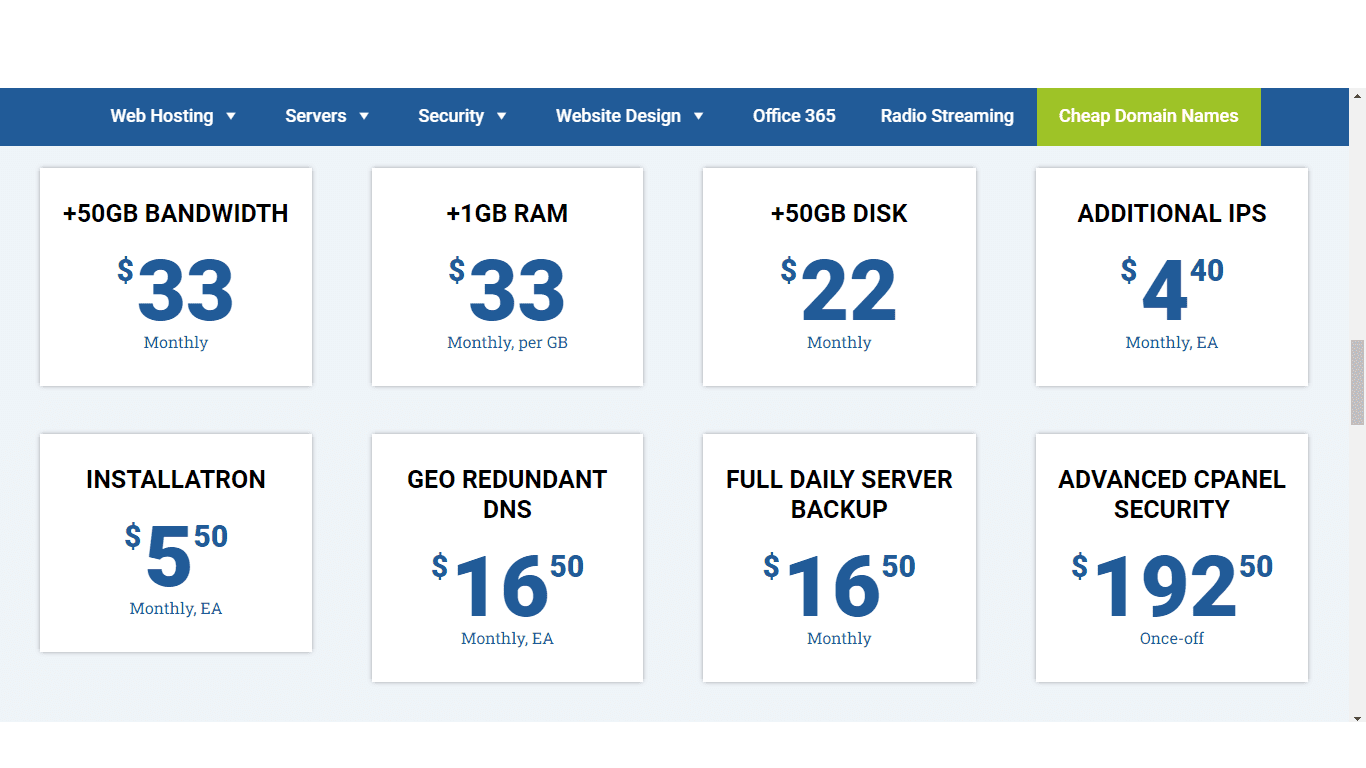This screenshot has height=768, width=1366.
Task: Select the Servers menu label
Action: (315, 116)
